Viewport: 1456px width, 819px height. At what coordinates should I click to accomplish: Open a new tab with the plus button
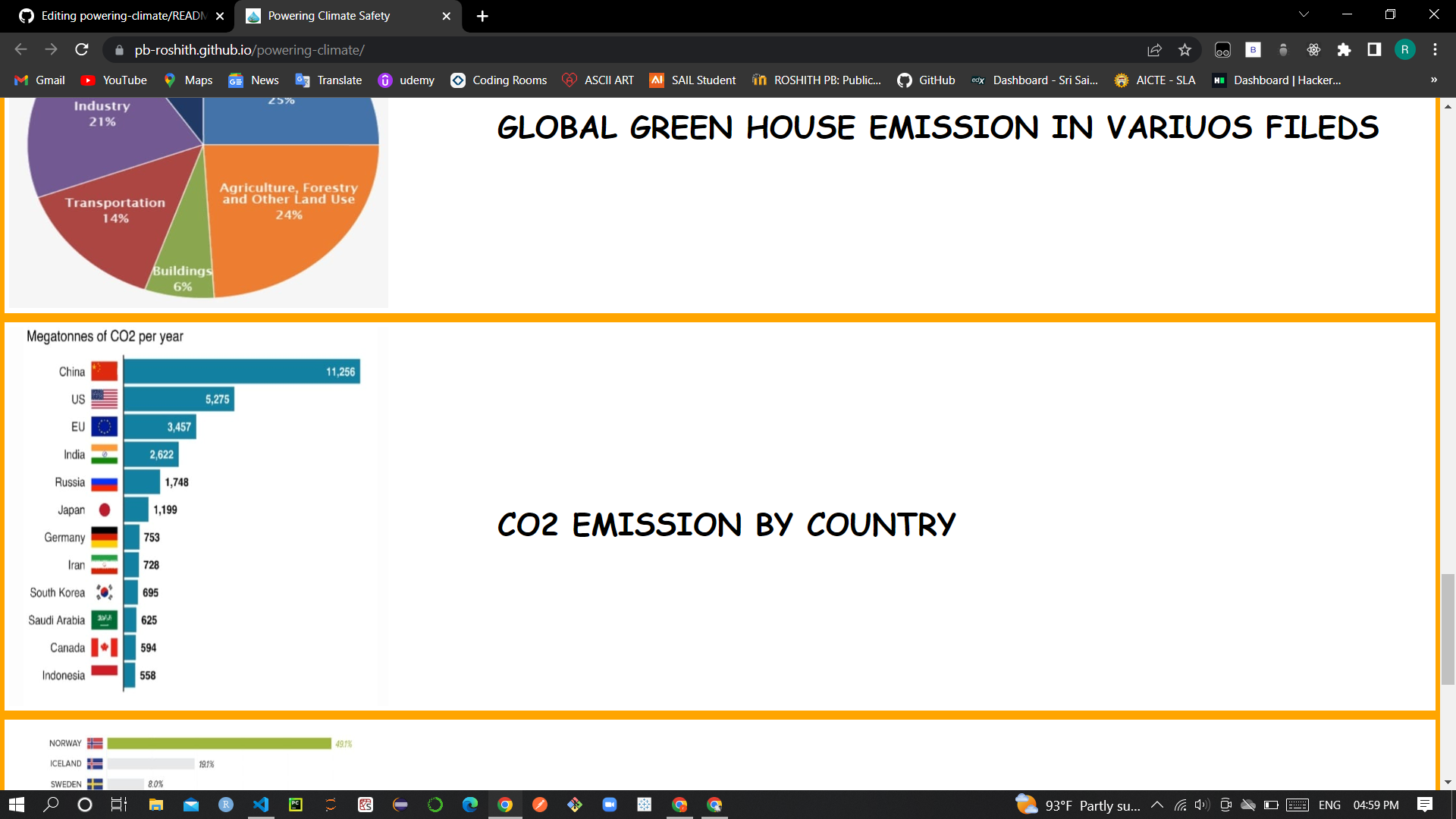(x=482, y=15)
